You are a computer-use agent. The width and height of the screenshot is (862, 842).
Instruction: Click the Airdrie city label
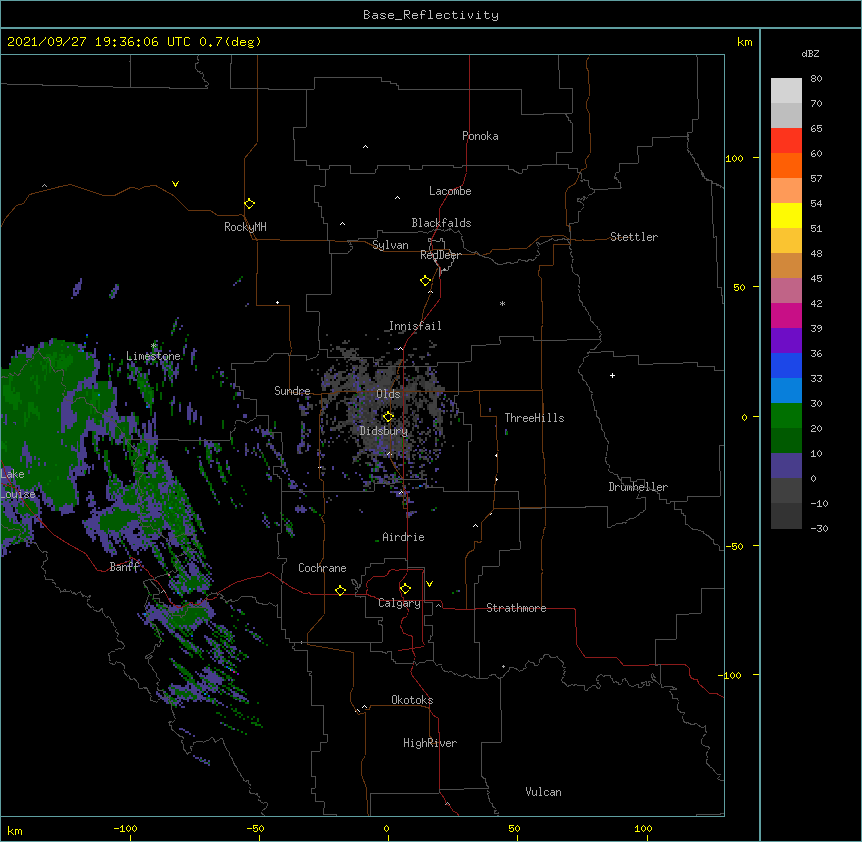404,537
